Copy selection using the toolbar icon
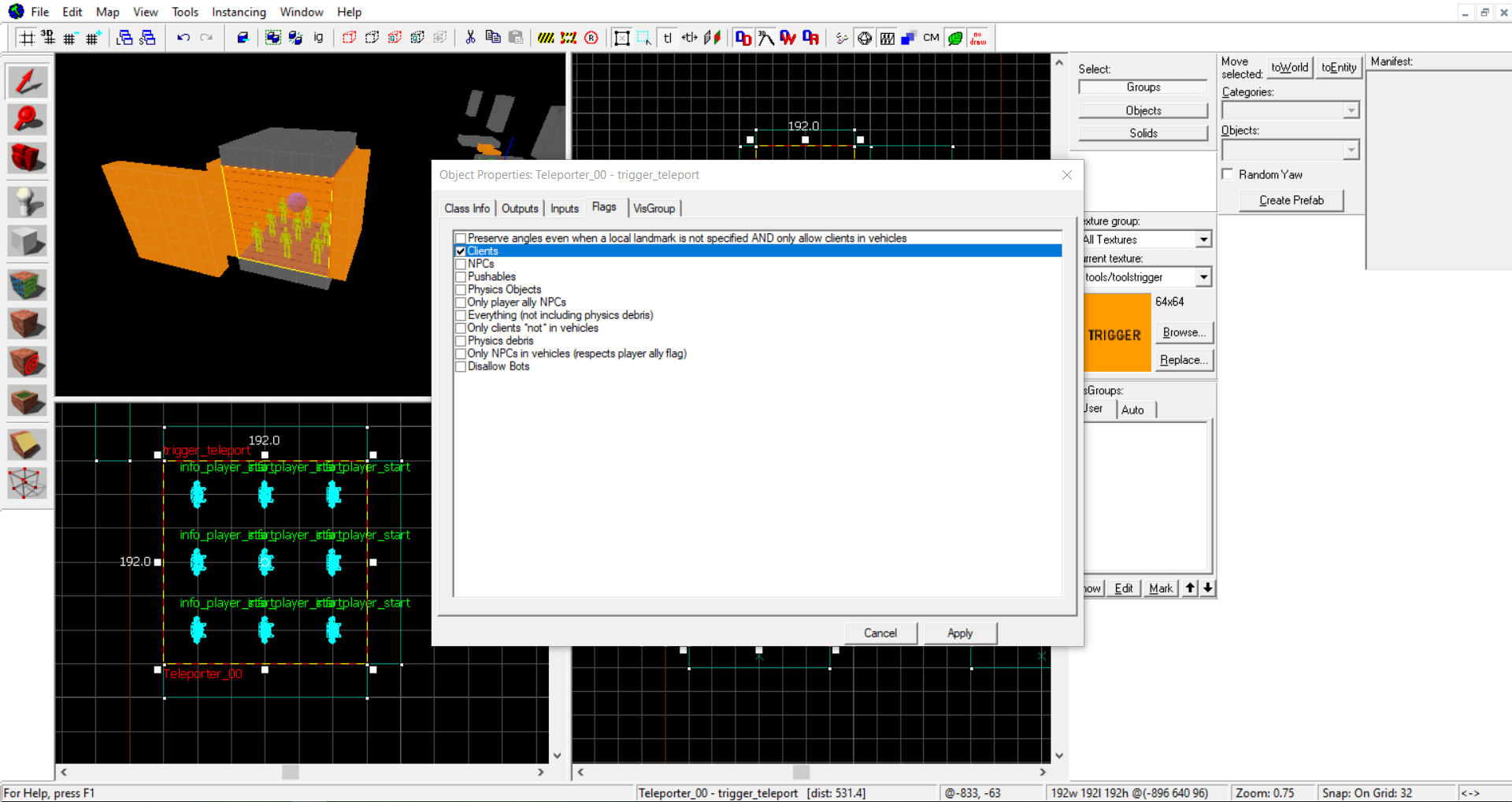The image size is (1512, 802). (493, 38)
